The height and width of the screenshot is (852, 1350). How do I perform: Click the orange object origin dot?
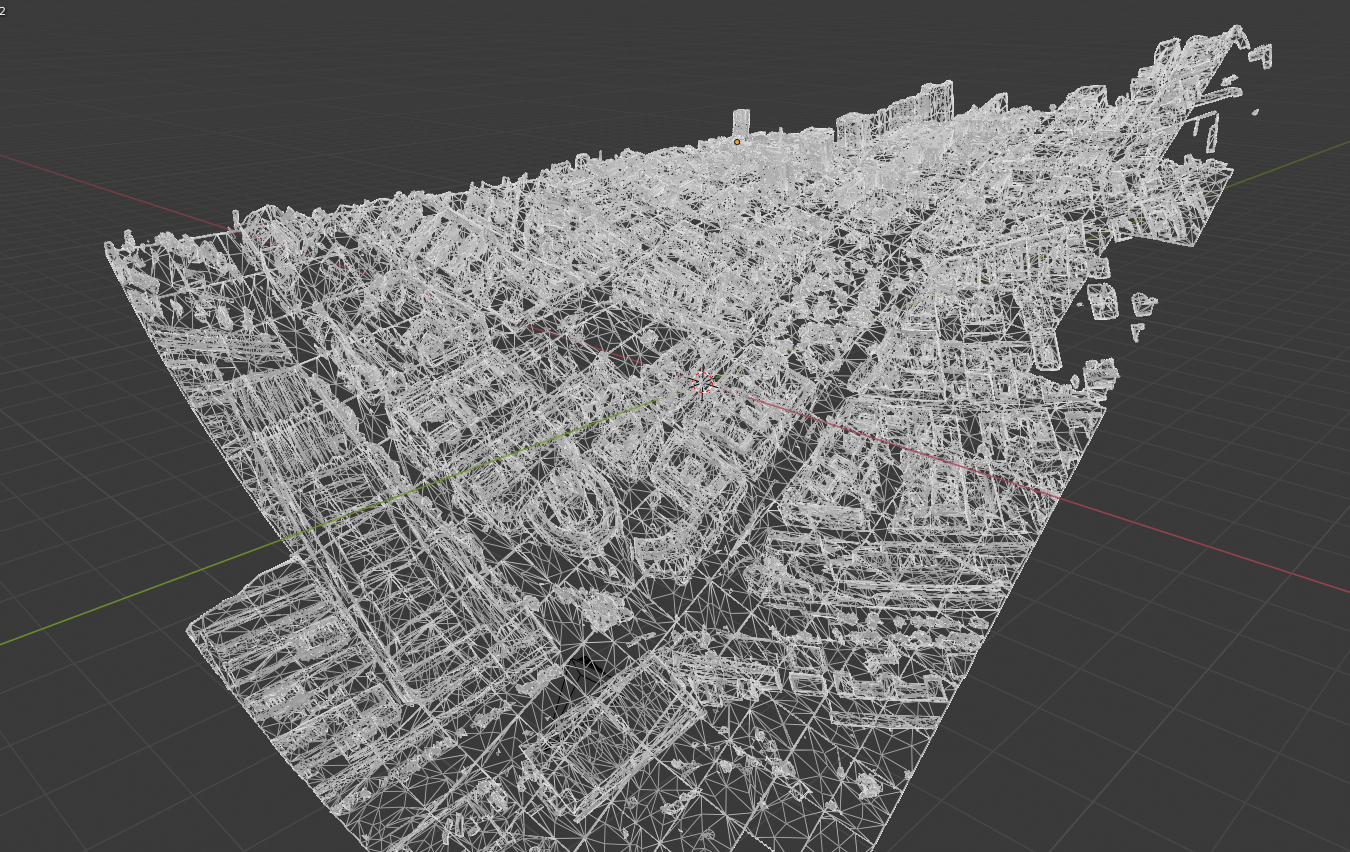coord(737,142)
